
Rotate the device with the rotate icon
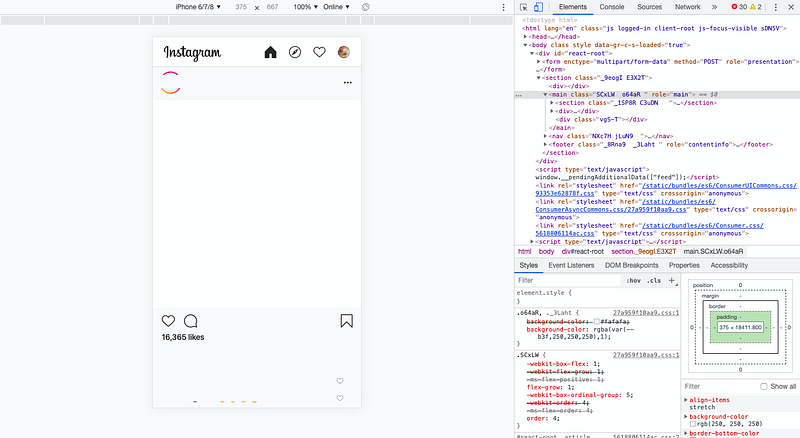coord(365,7)
